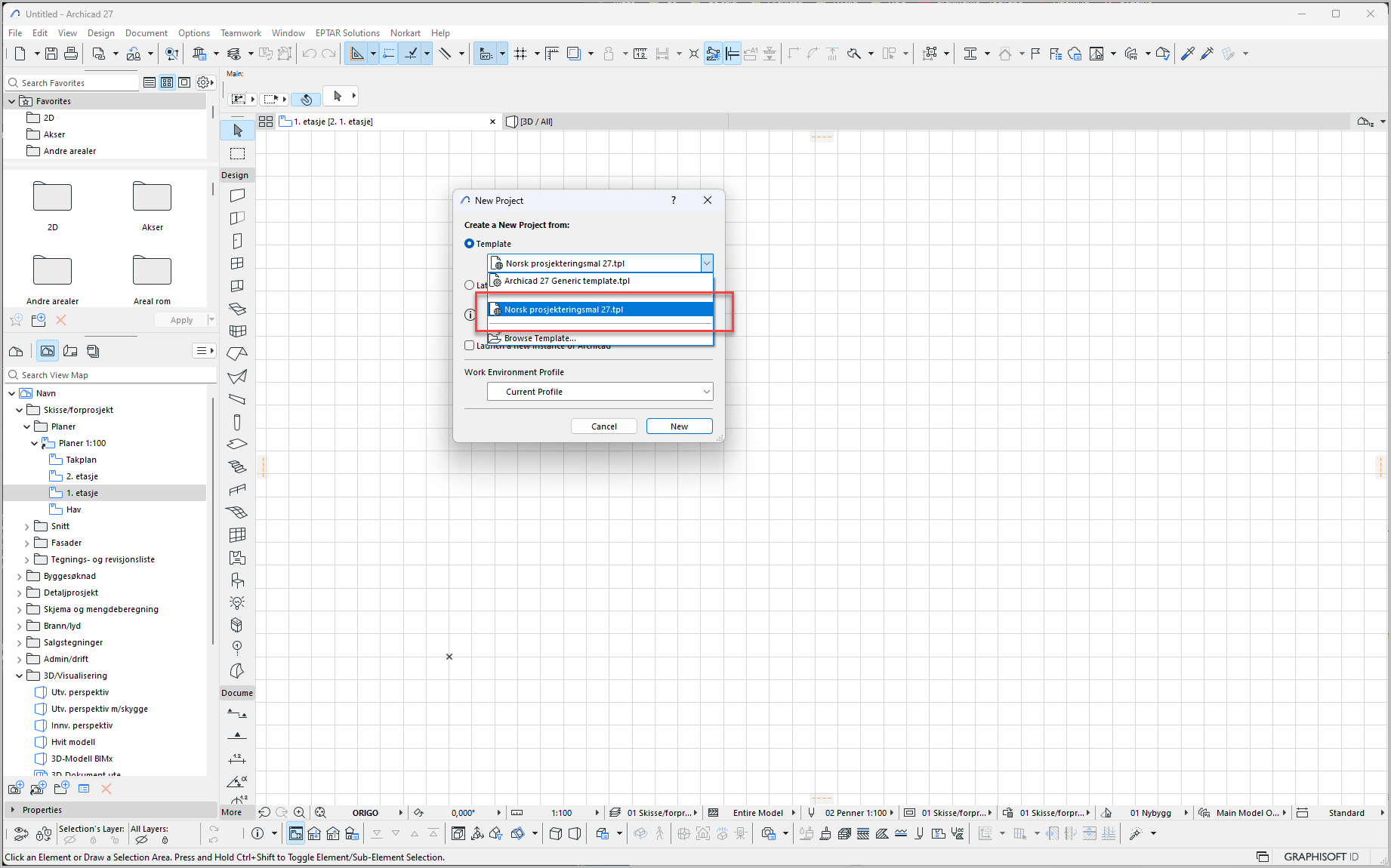Click the Undo arrow in toolbar
The width and height of the screenshot is (1391, 868).
tap(309, 54)
